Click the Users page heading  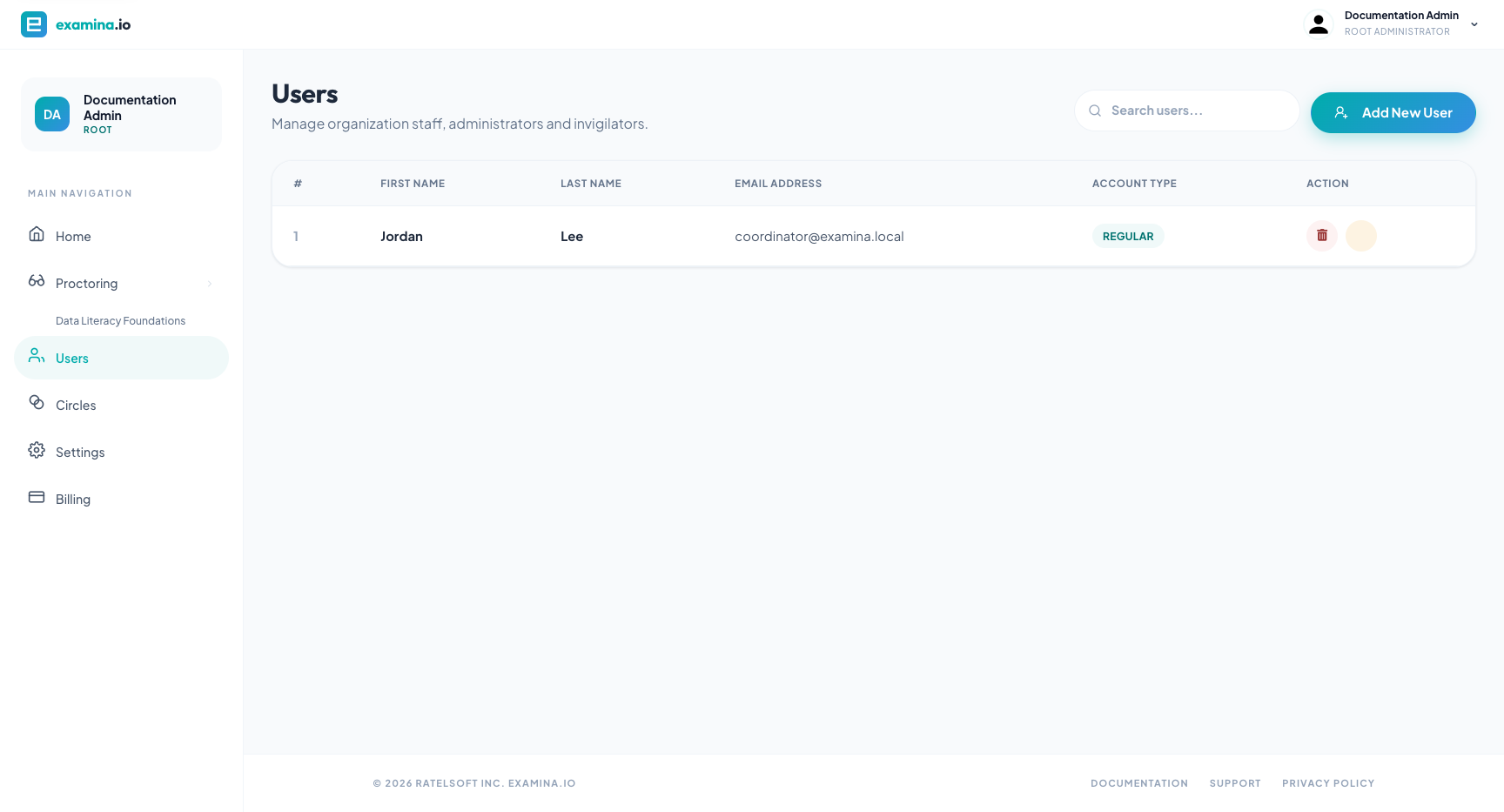click(305, 94)
